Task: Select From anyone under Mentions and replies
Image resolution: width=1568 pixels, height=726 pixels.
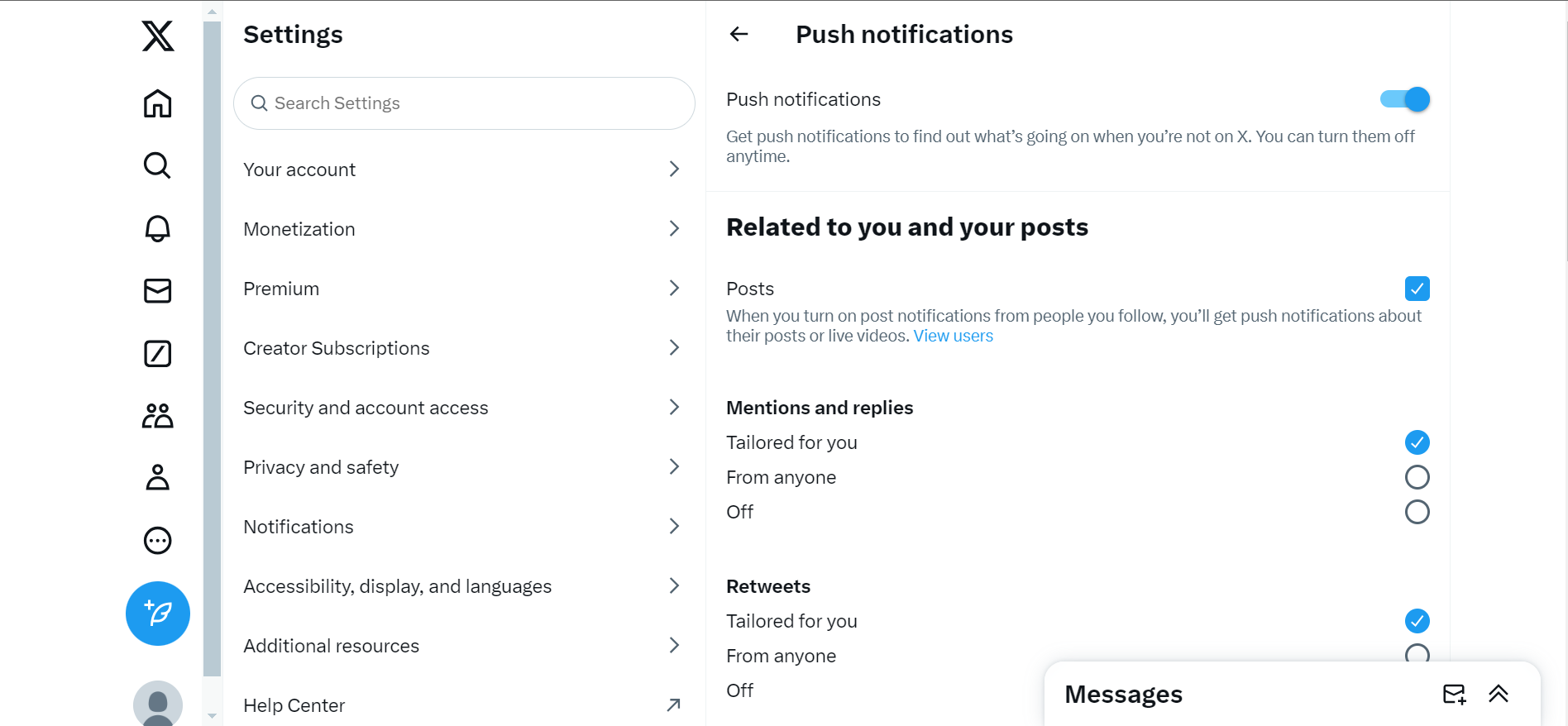Action: (1417, 477)
